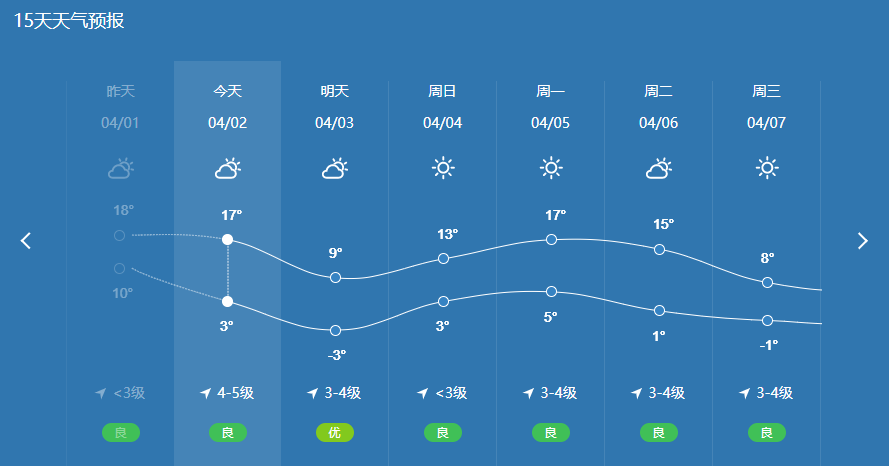Click today's 17° high temperature point
This screenshot has width=889, height=466.
pyautogui.click(x=227, y=240)
